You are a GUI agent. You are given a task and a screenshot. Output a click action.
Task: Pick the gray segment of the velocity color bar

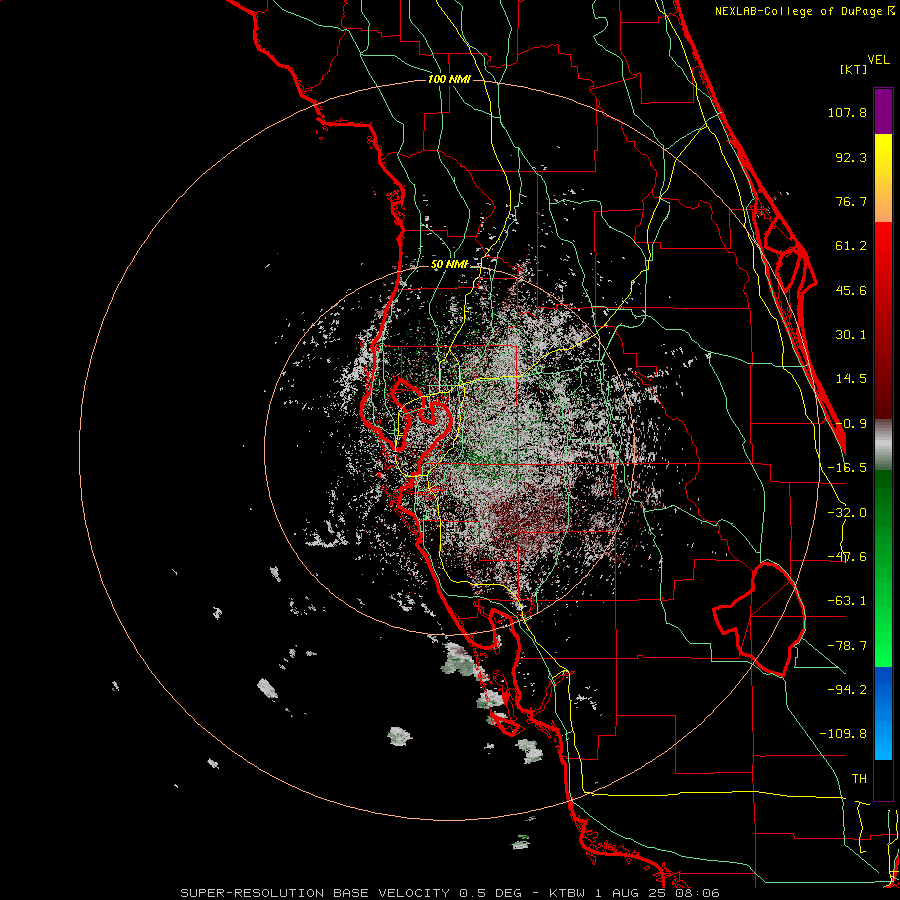[x=883, y=445]
